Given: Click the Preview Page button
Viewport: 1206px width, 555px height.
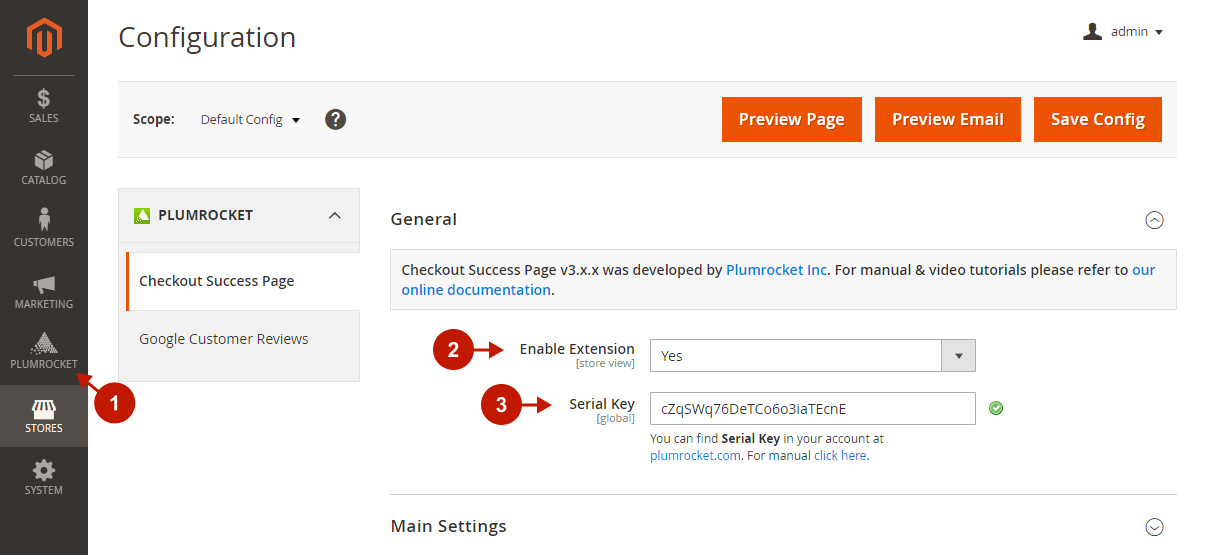Looking at the screenshot, I should point(792,119).
